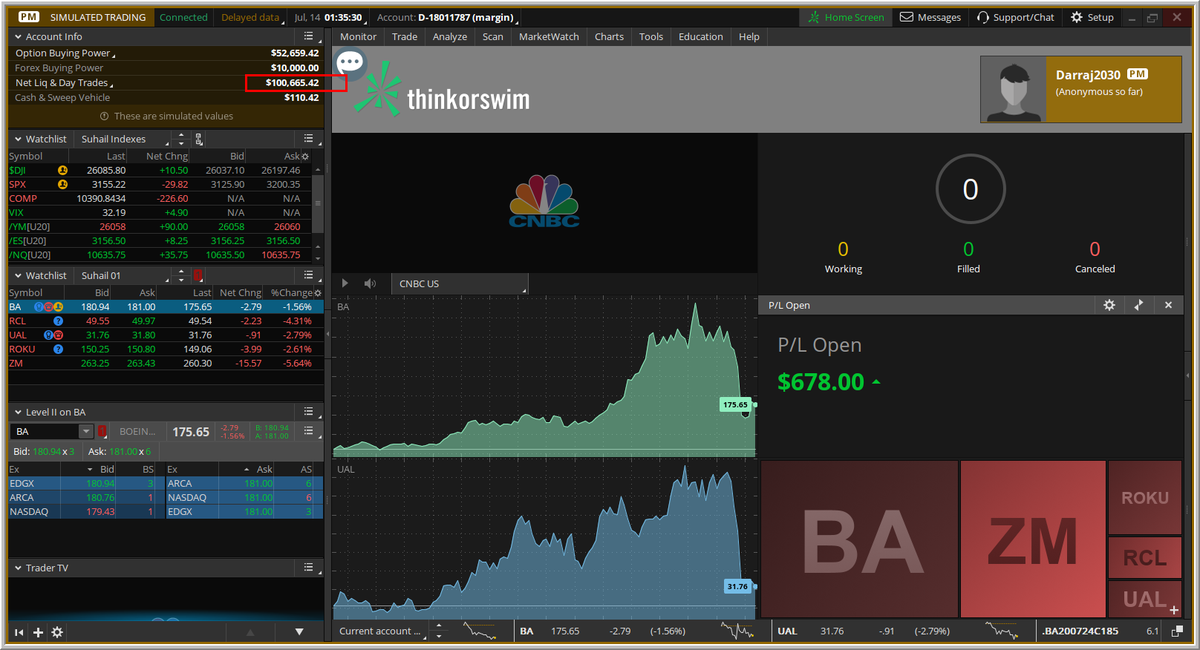The width and height of the screenshot is (1200, 650).
Task: Click Option Buying Power label
Action: [62, 53]
